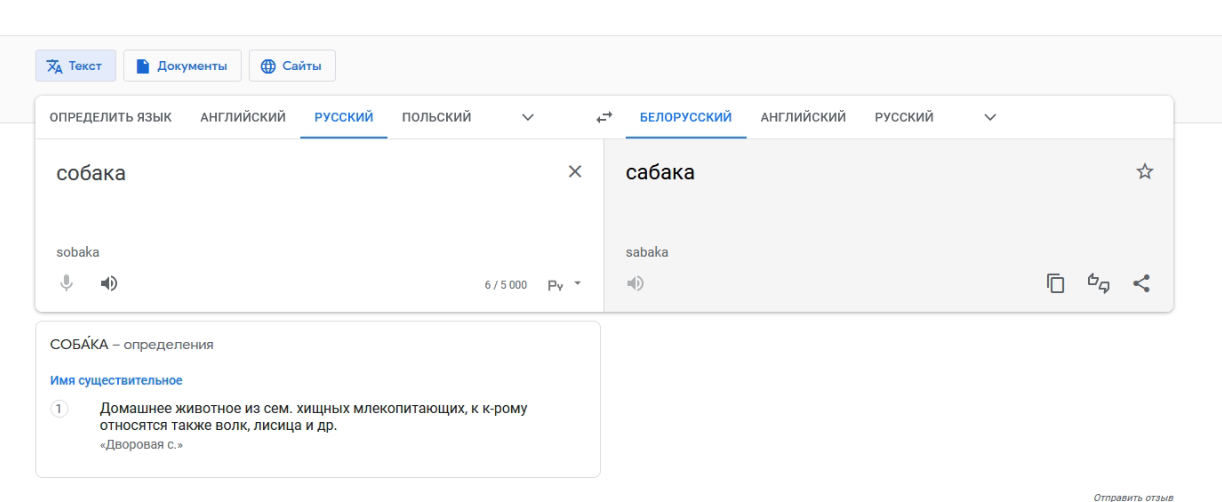
Task: Click the microphone voice input icon
Action: tap(67, 283)
